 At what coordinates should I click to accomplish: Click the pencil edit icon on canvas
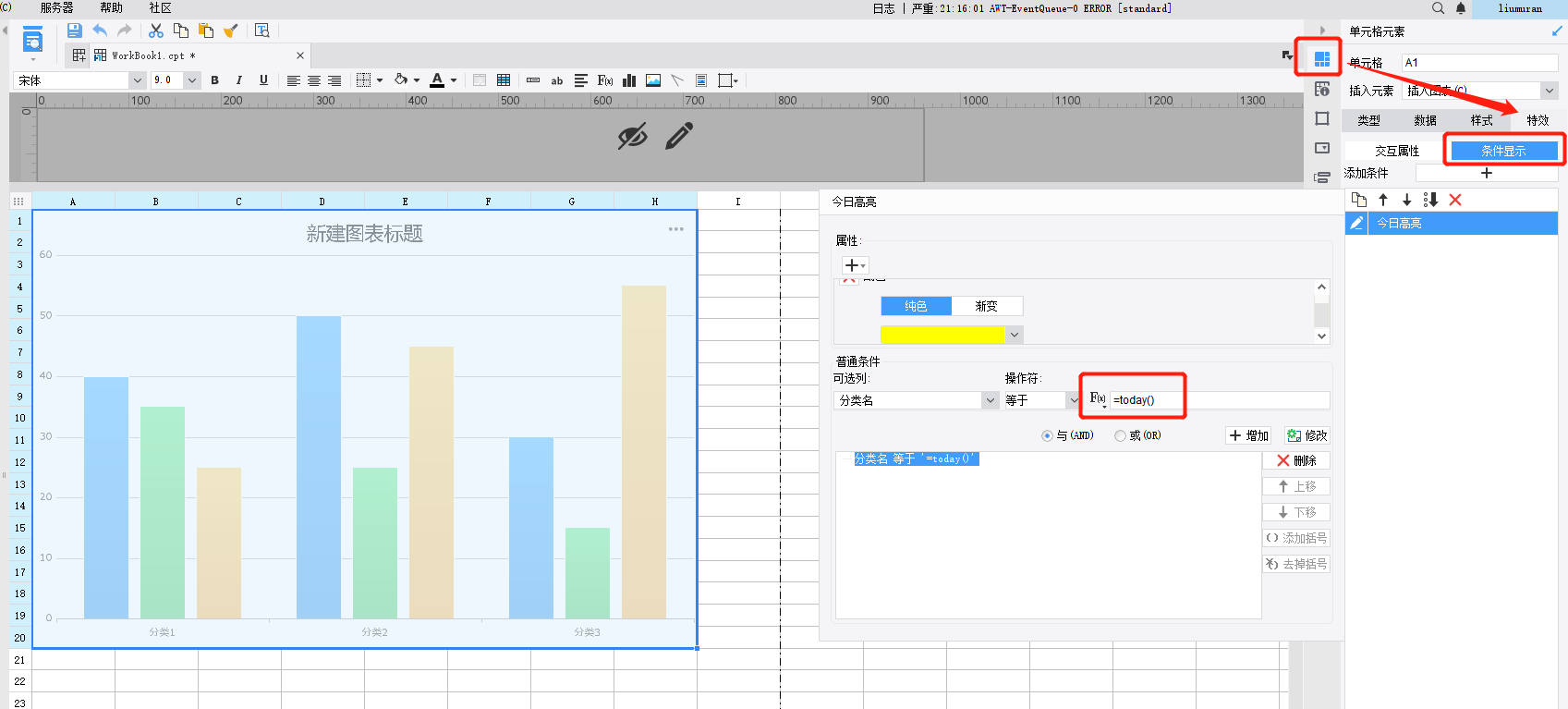pos(679,136)
